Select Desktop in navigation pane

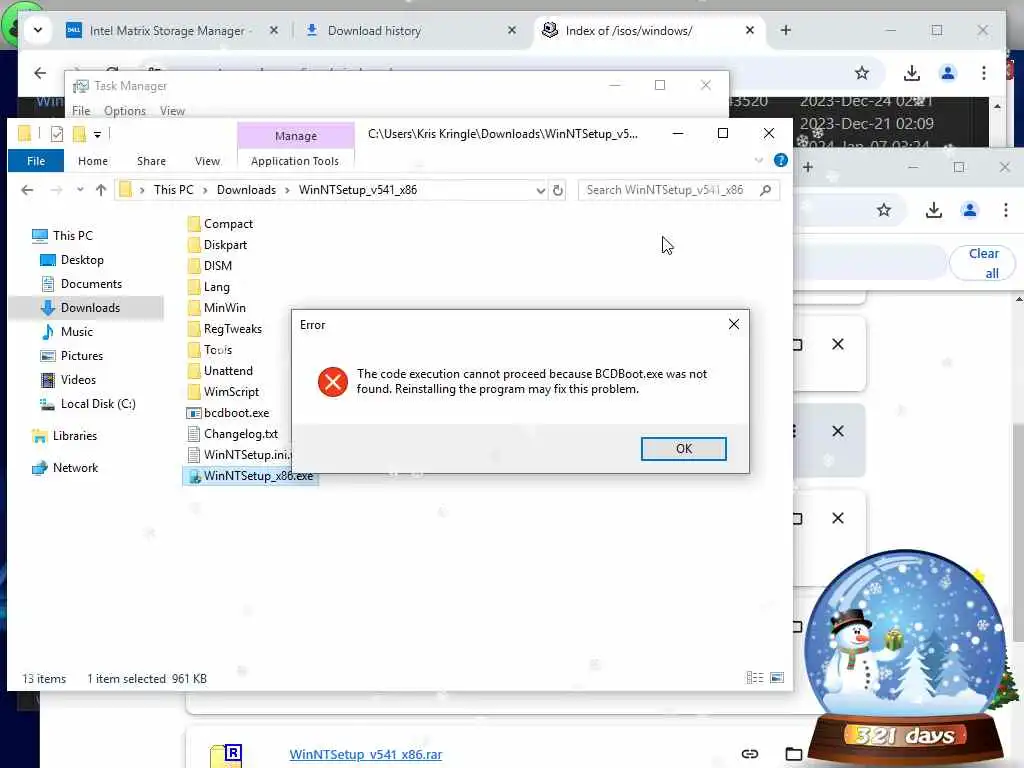tap(82, 260)
